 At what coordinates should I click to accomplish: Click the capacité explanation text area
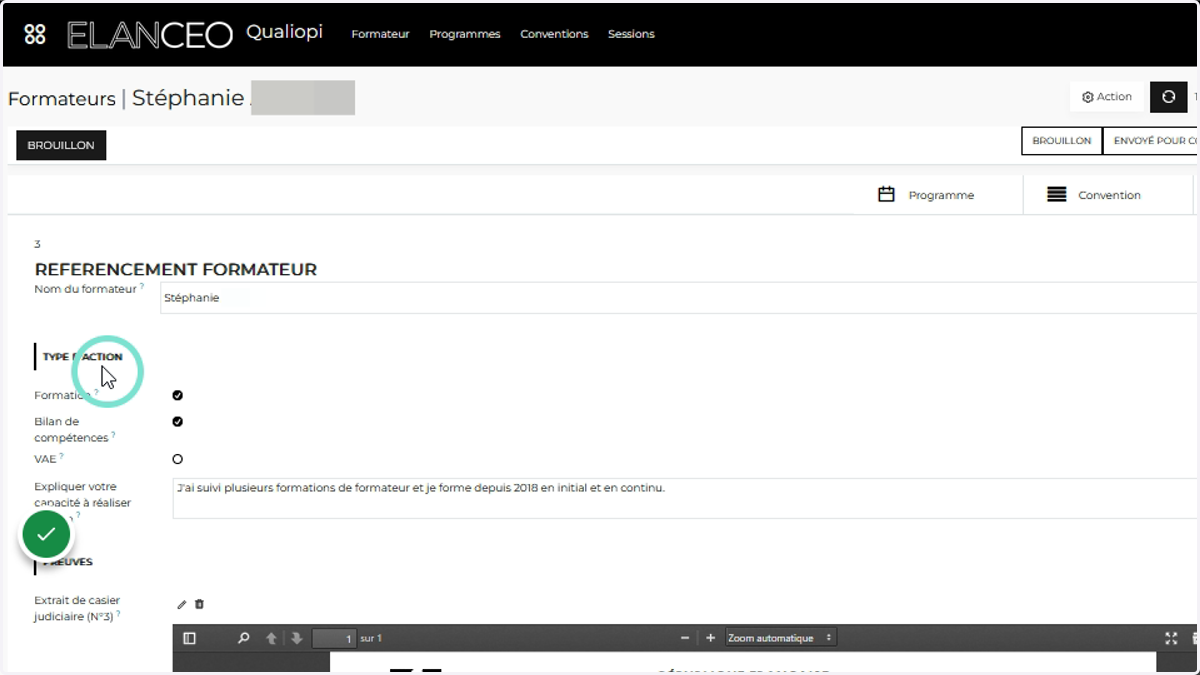coord(686,498)
